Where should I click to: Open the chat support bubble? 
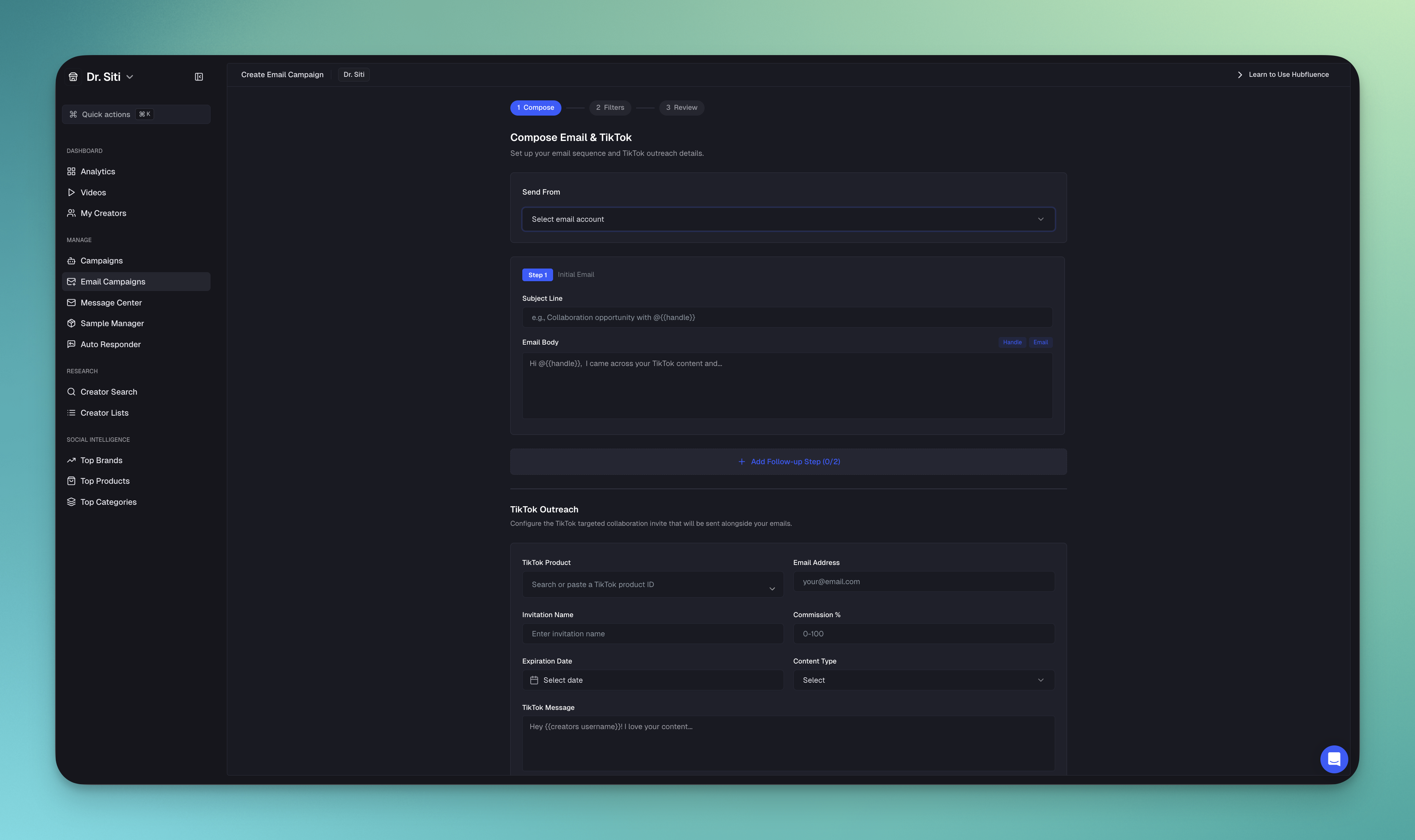point(1334,759)
